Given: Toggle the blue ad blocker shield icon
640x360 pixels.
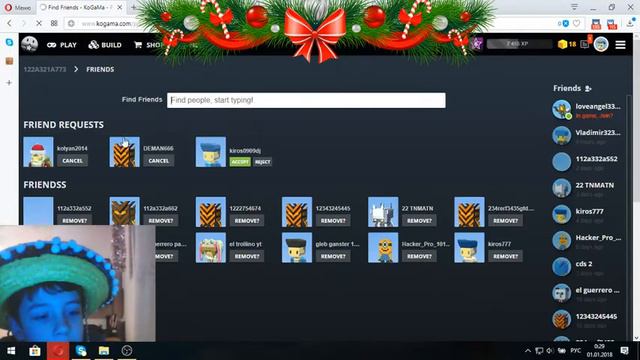Looking at the screenshot, I should 565,24.
